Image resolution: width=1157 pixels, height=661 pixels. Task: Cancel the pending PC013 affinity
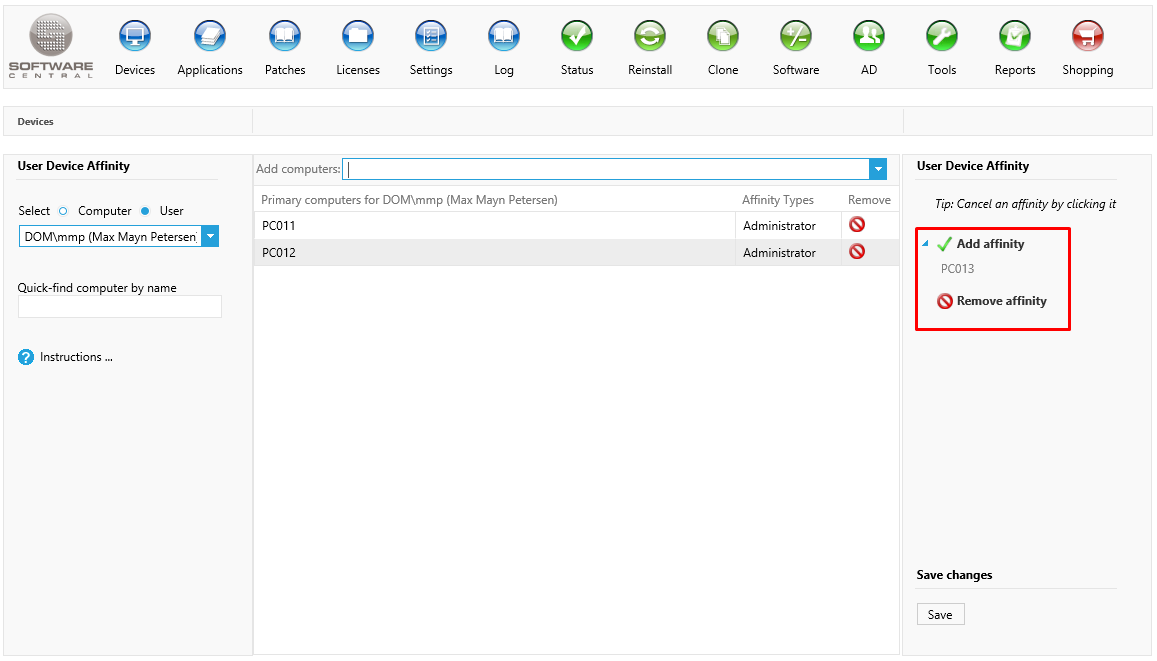tap(957, 269)
